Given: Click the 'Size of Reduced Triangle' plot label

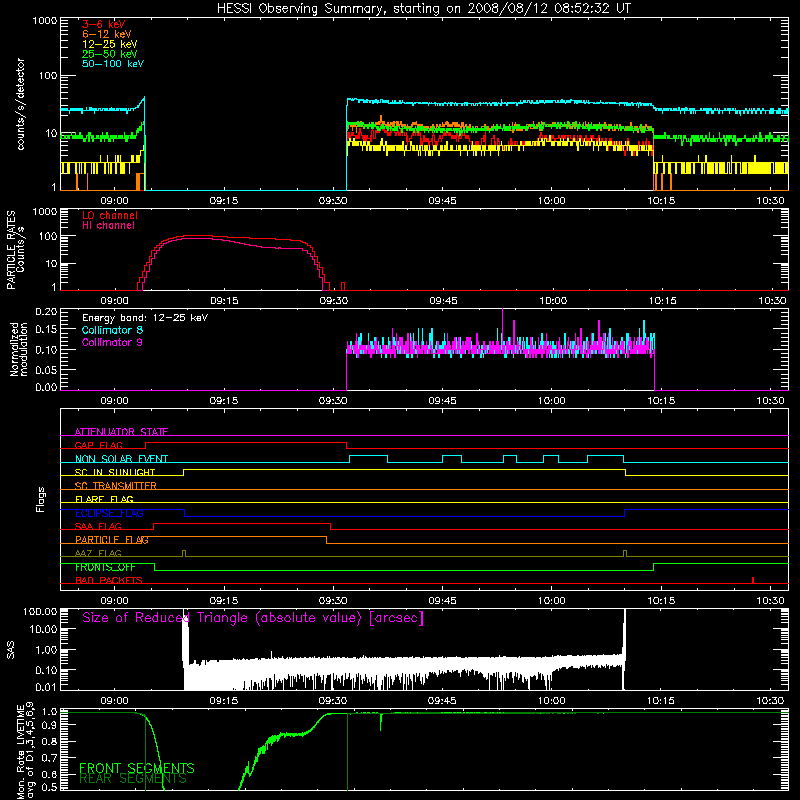Looking at the screenshot, I should (253, 618).
